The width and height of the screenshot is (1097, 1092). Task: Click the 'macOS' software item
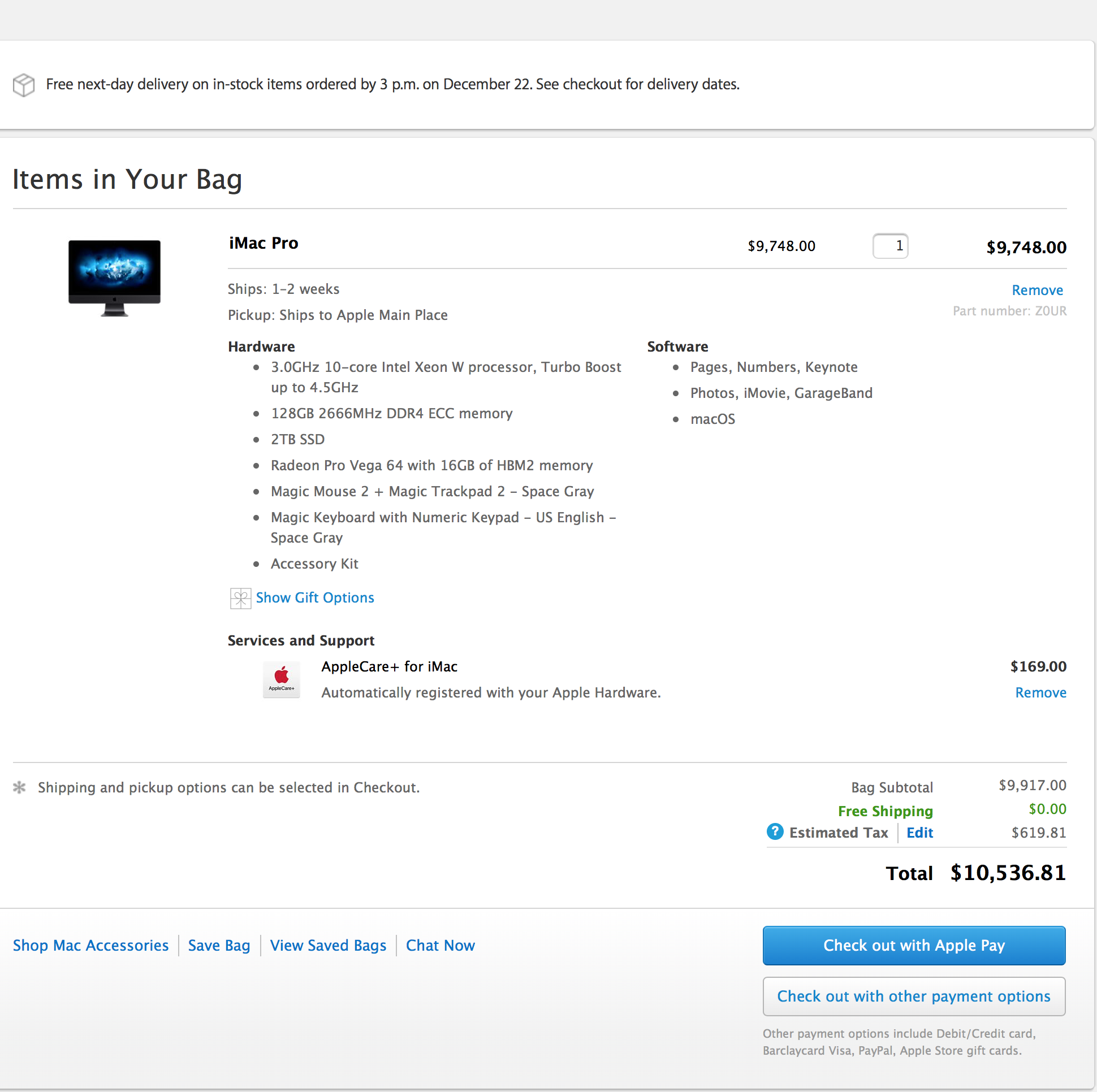(712, 419)
